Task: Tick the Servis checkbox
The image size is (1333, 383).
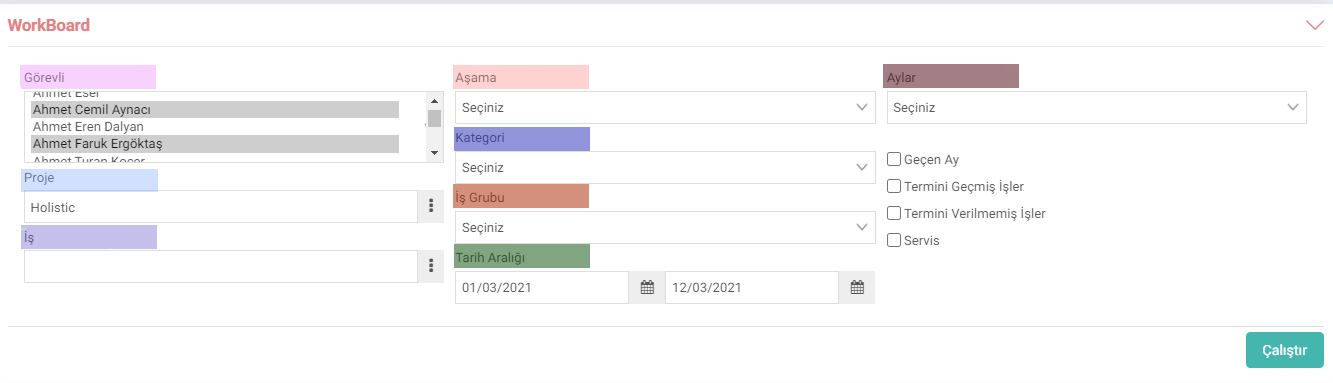Action: 895,240
